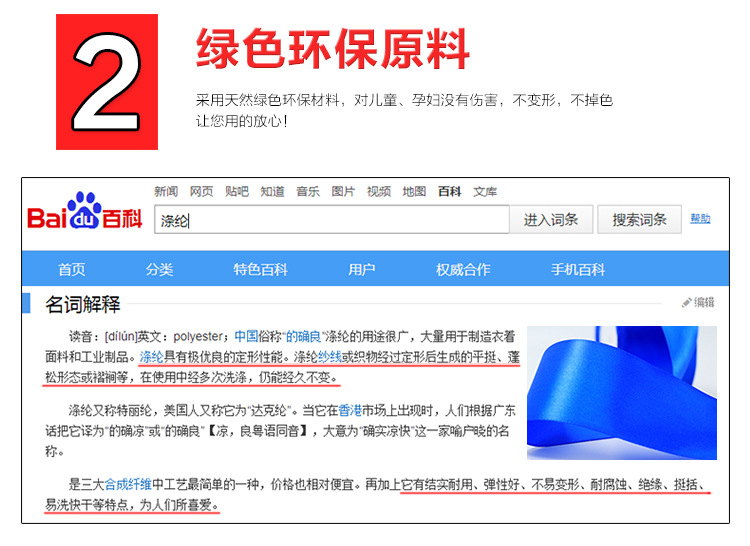Click the 进入词条 button

(551, 219)
